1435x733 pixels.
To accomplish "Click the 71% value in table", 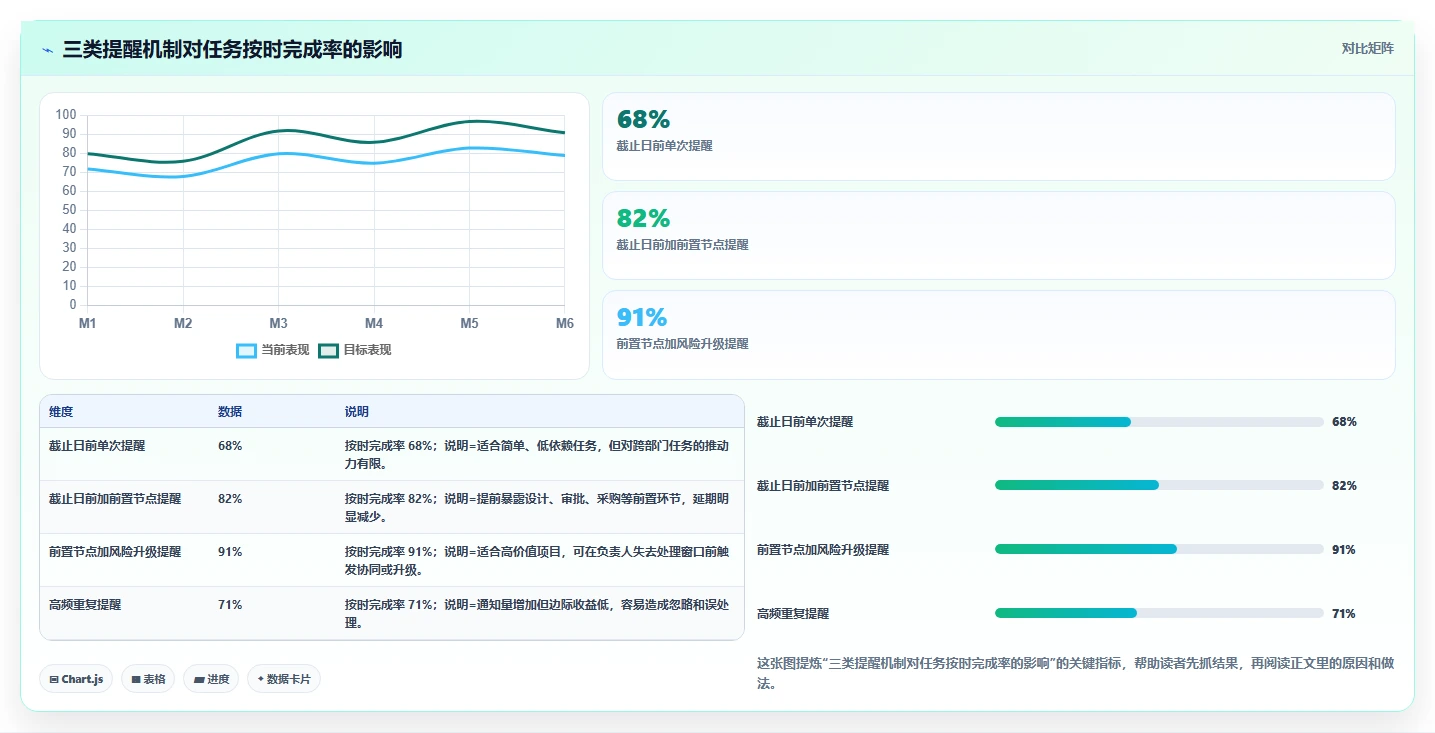I will pyautogui.click(x=230, y=605).
